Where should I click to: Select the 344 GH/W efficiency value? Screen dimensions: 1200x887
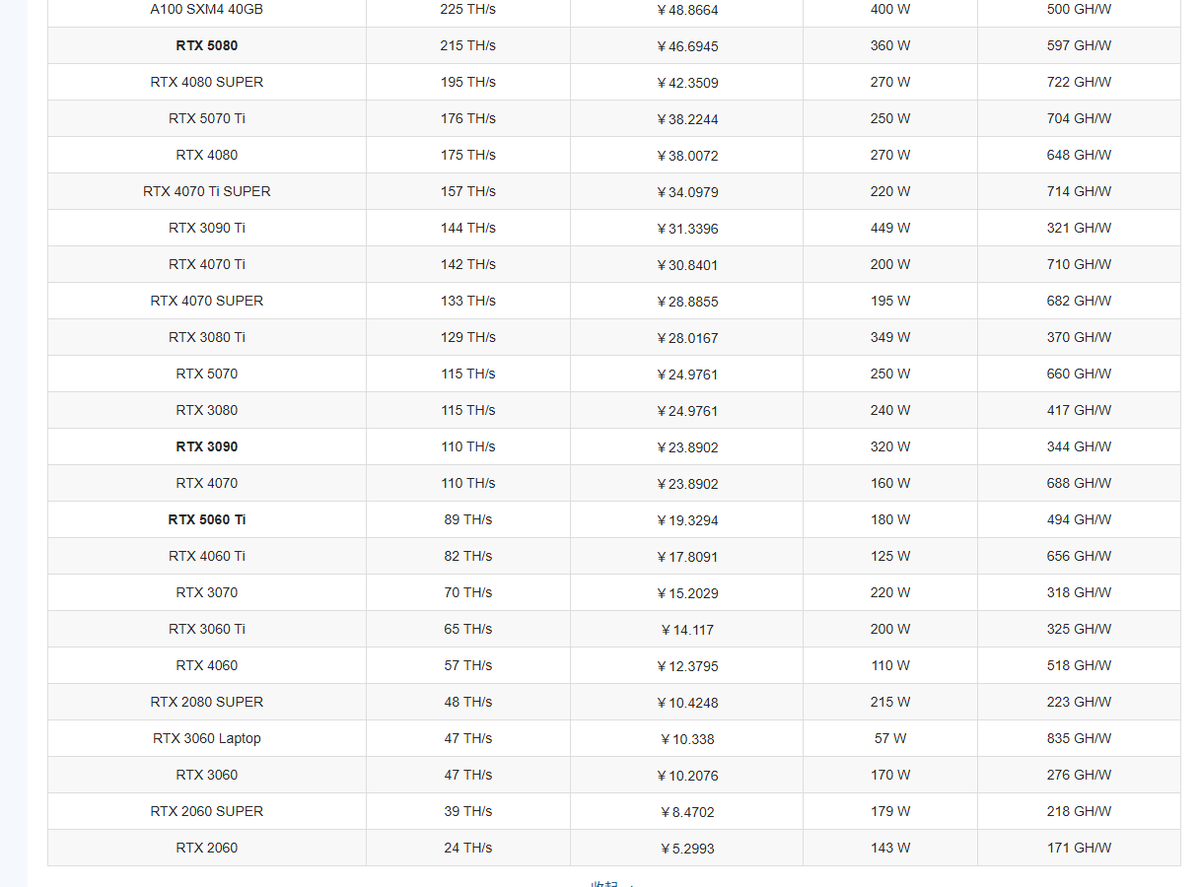point(1079,447)
